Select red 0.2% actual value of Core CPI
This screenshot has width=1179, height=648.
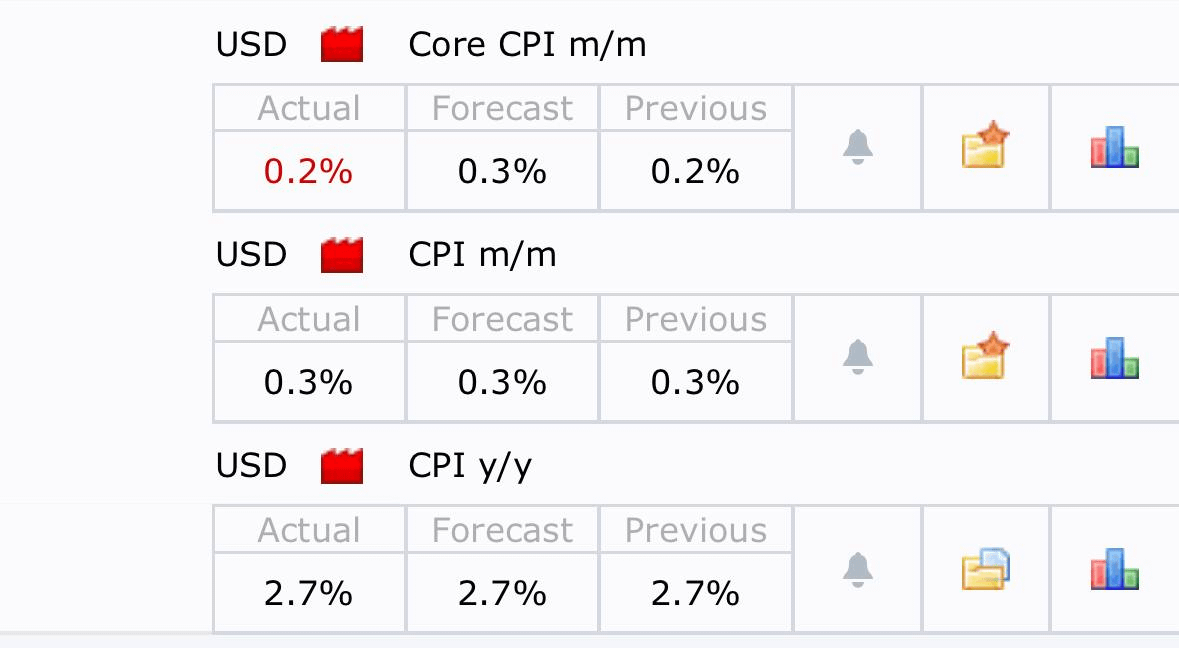pos(308,171)
